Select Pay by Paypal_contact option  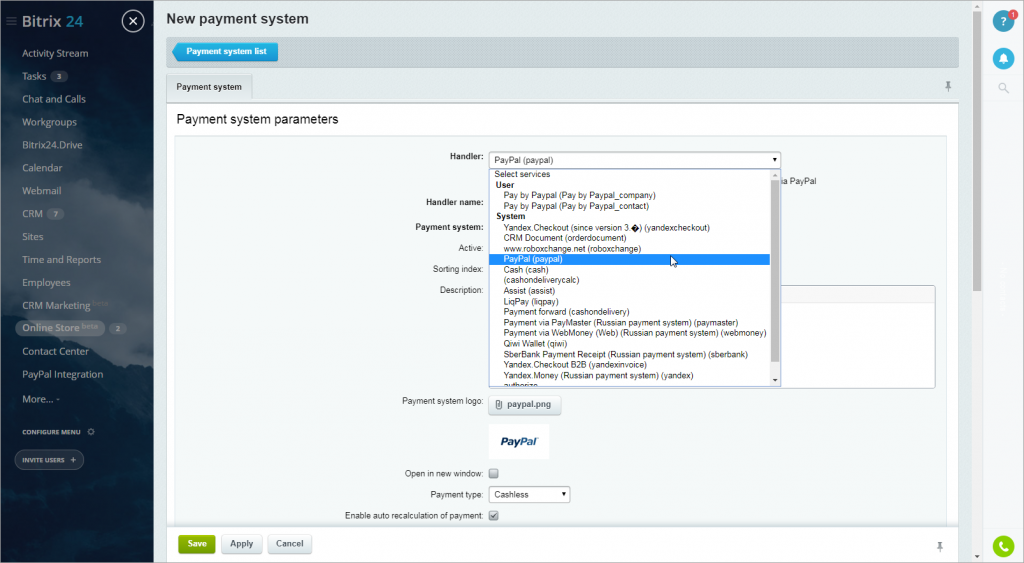tap(576, 206)
